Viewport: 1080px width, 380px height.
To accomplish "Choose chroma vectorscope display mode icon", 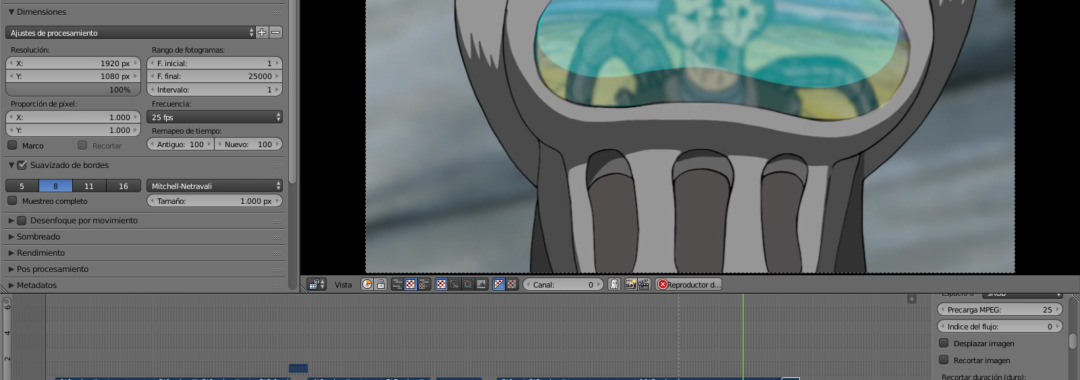I will (x=468, y=284).
